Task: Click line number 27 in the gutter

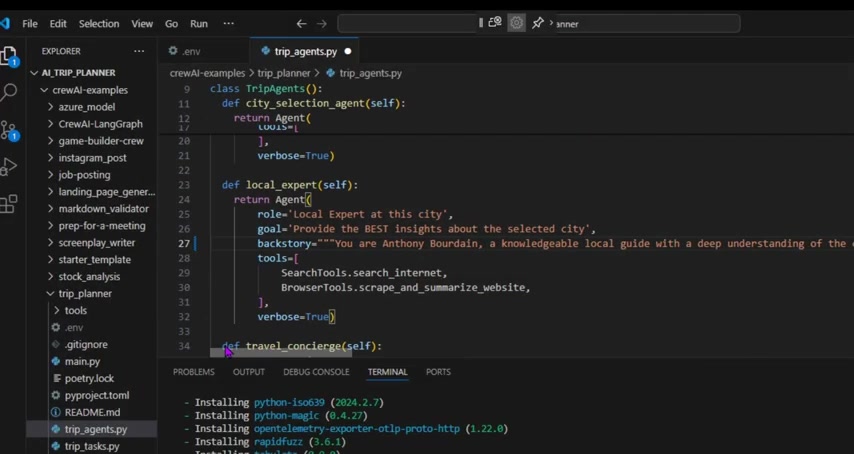Action: (184, 243)
